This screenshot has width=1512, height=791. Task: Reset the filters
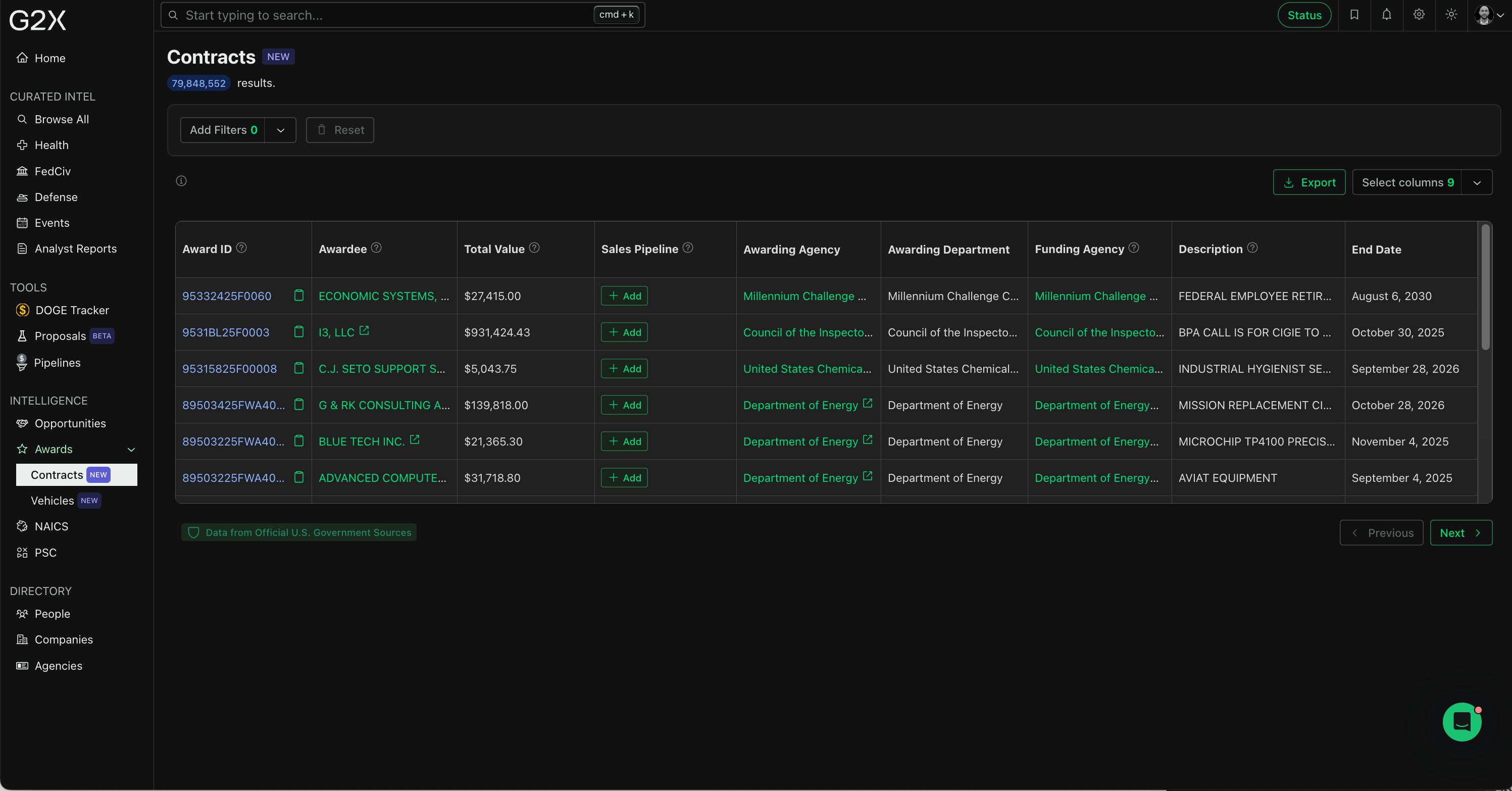[340, 130]
